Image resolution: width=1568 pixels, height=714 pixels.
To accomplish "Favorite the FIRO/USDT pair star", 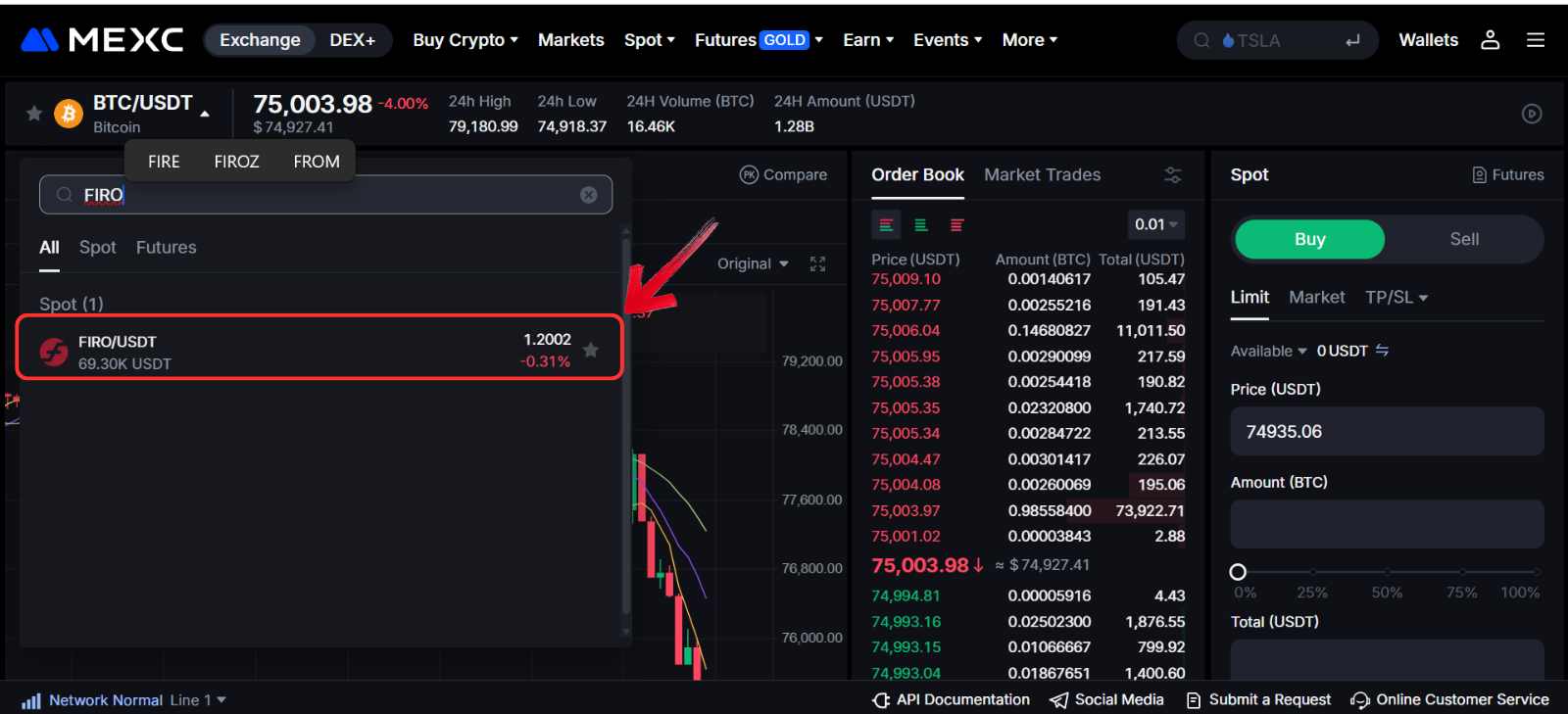I will tap(591, 350).
